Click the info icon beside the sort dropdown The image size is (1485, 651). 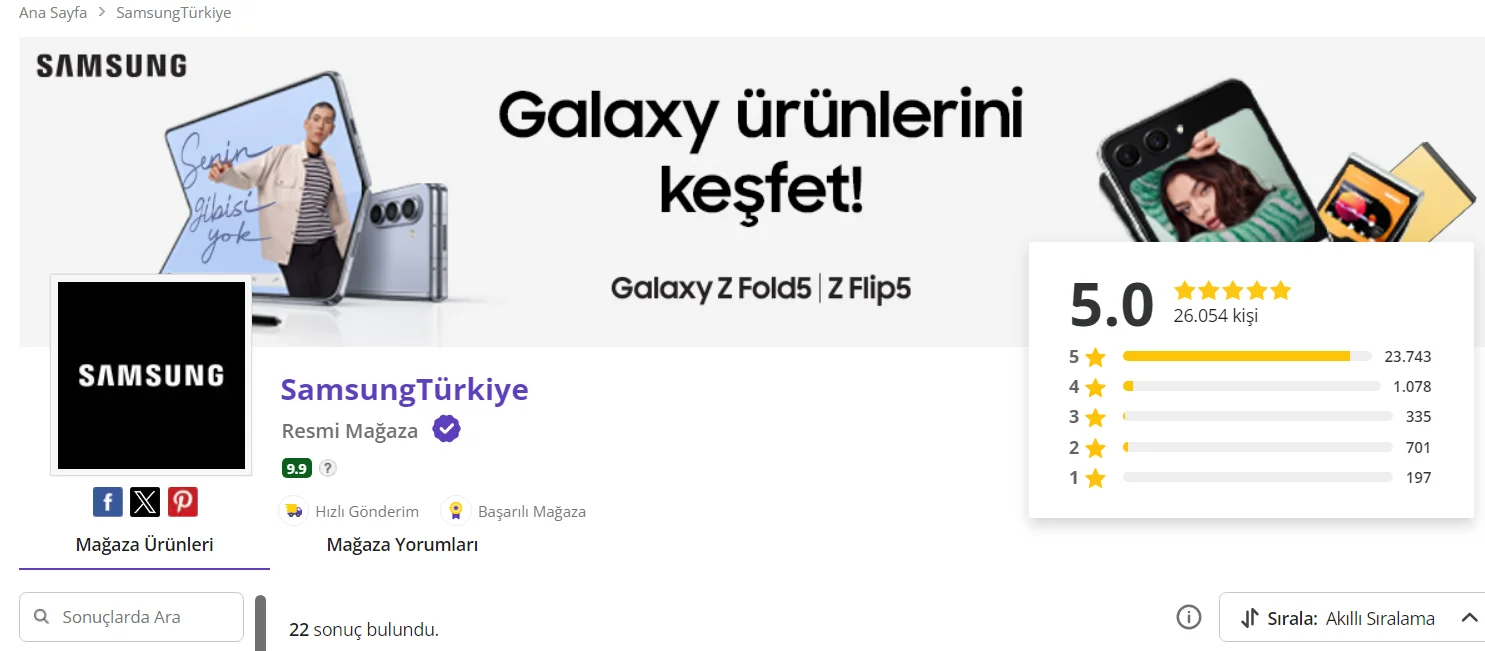pos(1188,617)
